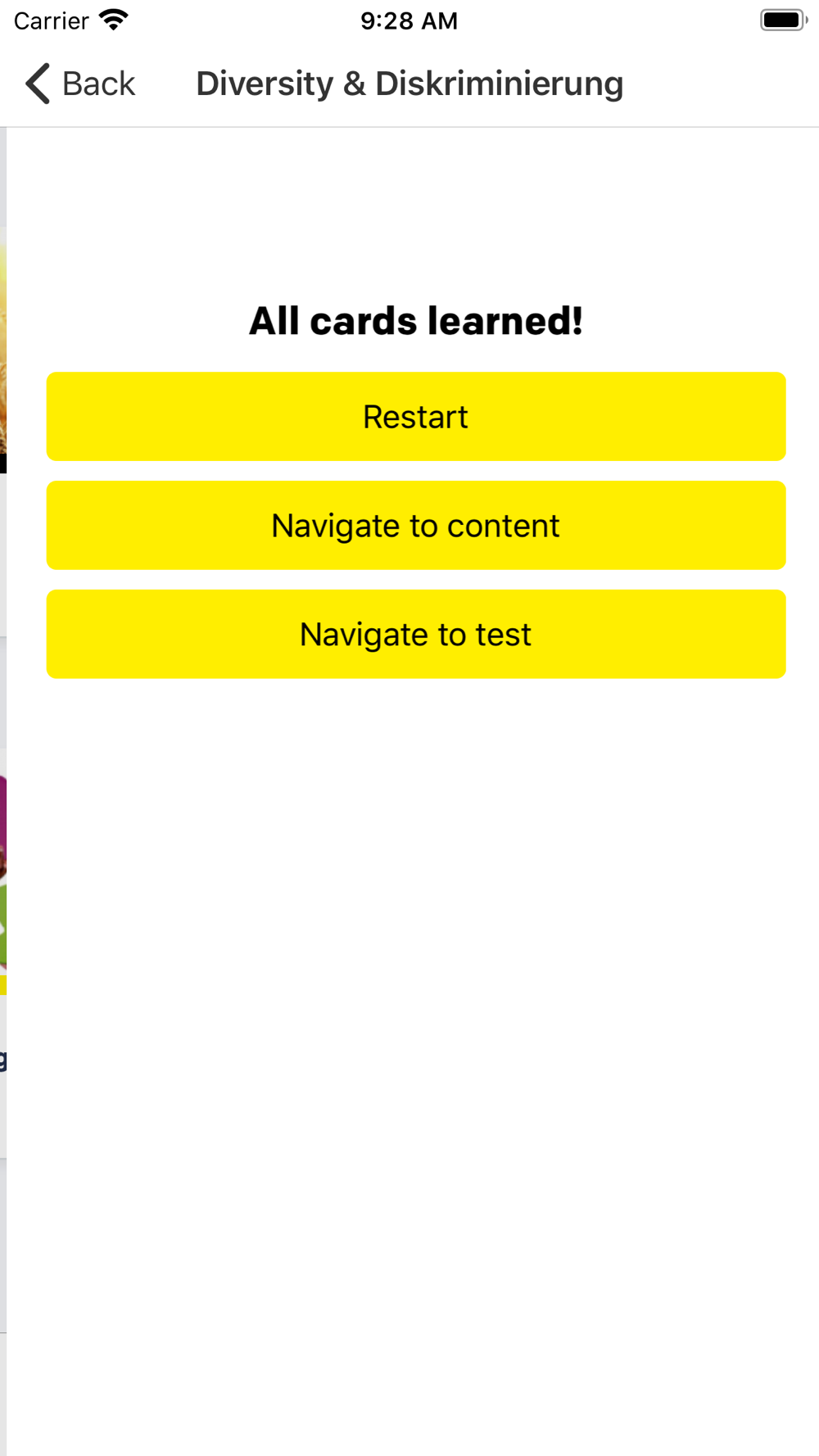Click the cut-off letter "g" at left edge
Viewport: 819px width, 1456px height.
click(3, 1060)
